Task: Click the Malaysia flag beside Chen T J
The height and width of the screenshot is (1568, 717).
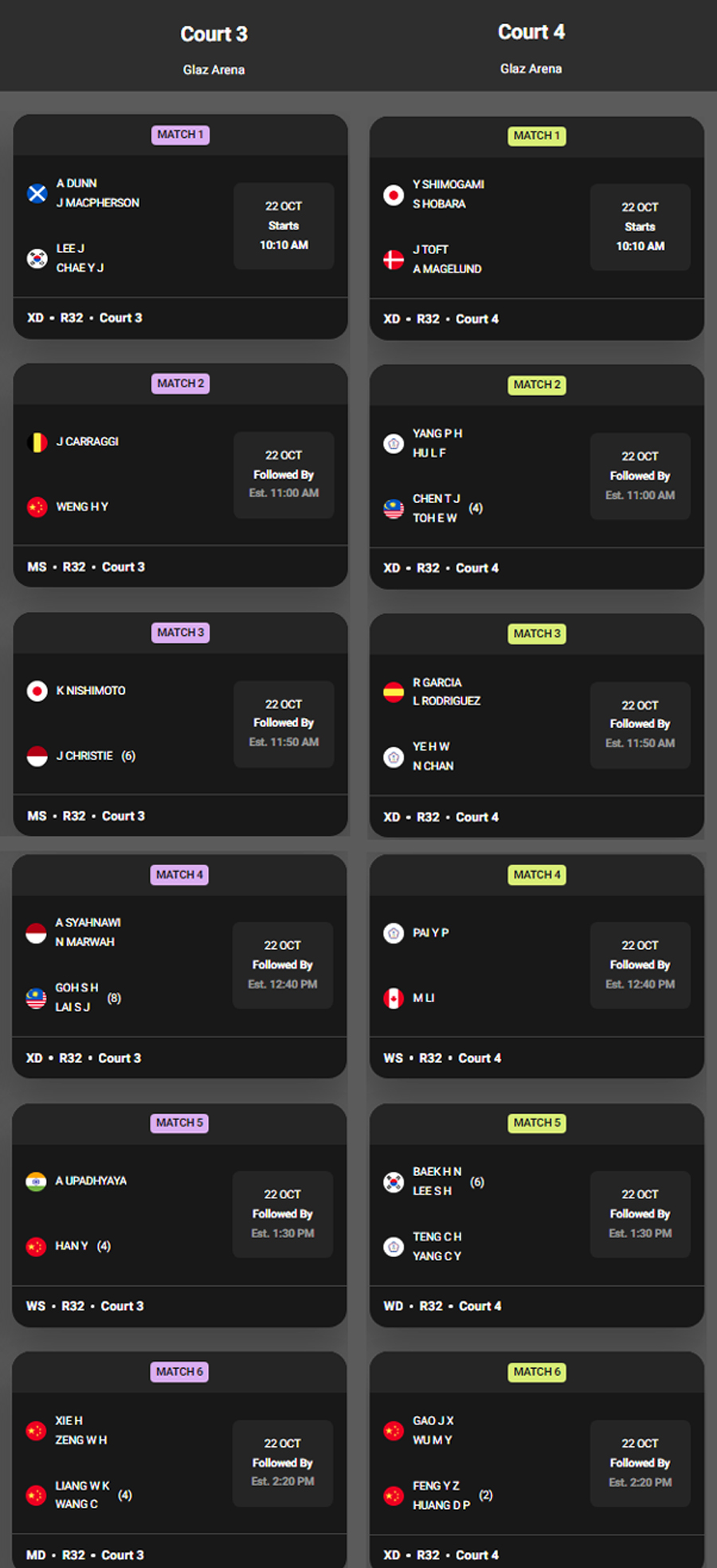Action: point(394,508)
